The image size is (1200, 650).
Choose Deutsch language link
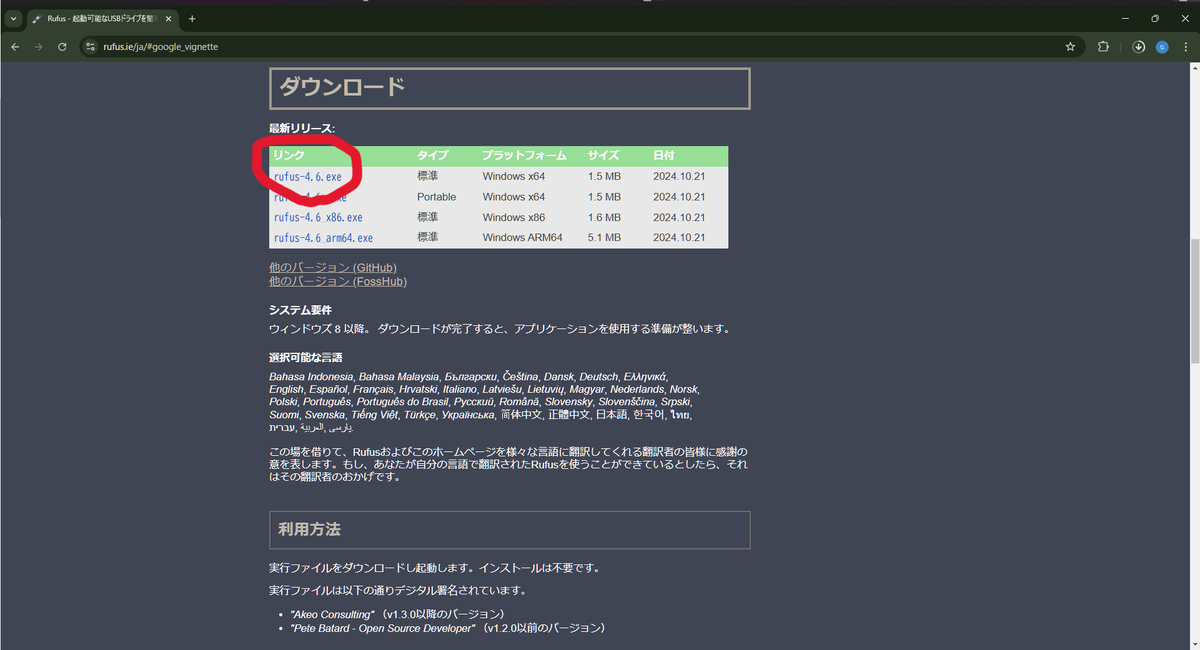click(x=599, y=376)
